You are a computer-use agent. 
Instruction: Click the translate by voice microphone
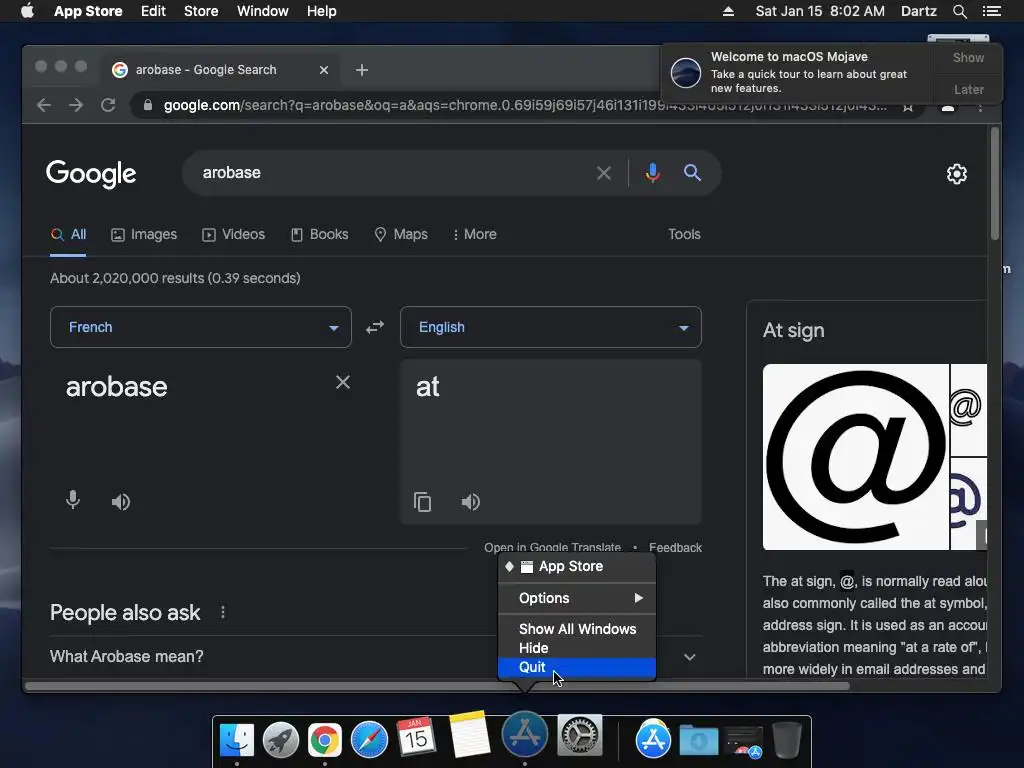(x=73, y=500)
